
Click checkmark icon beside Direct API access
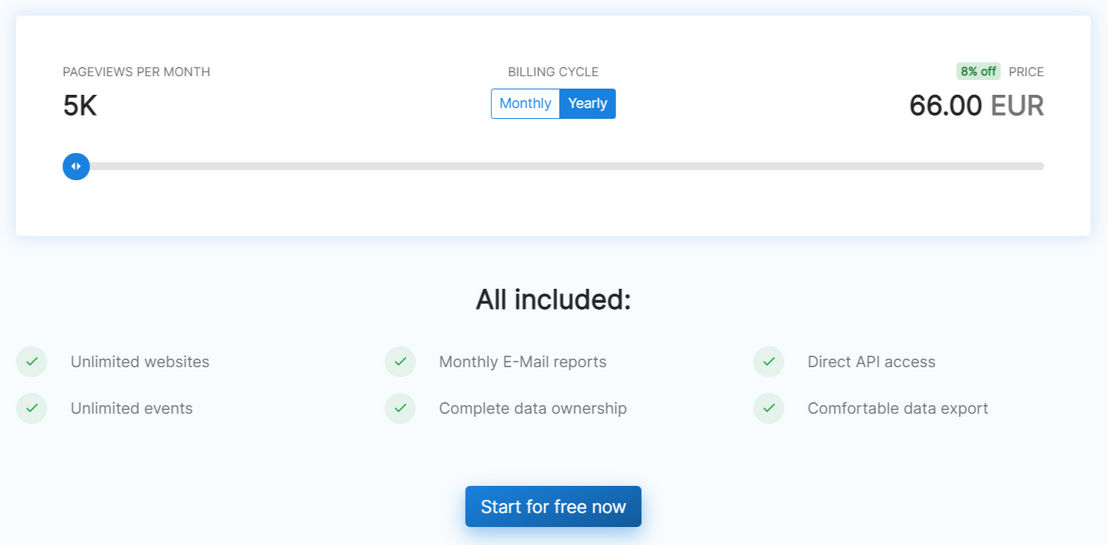(769, 362)
